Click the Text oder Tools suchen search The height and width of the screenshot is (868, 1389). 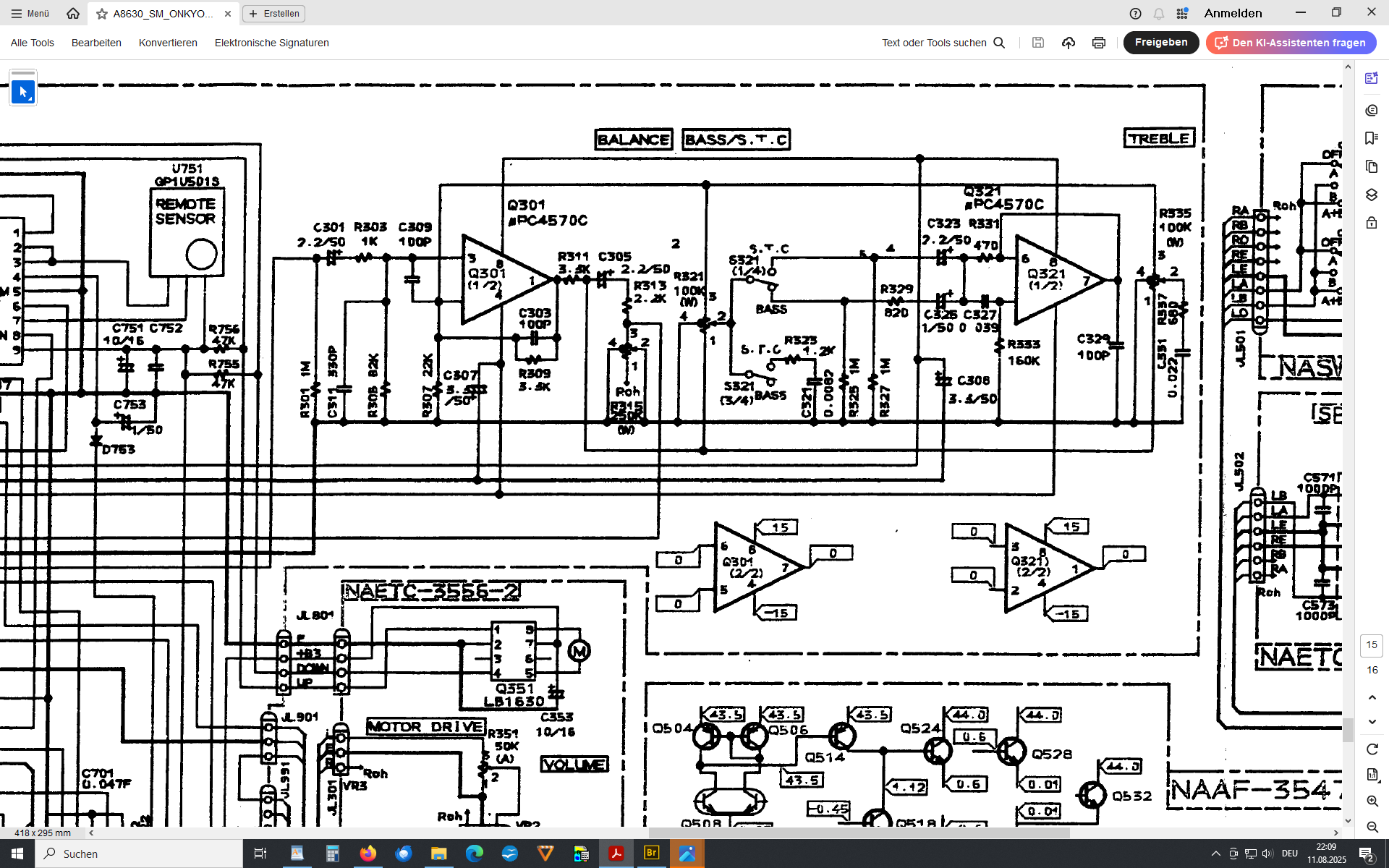click(943, 43)
